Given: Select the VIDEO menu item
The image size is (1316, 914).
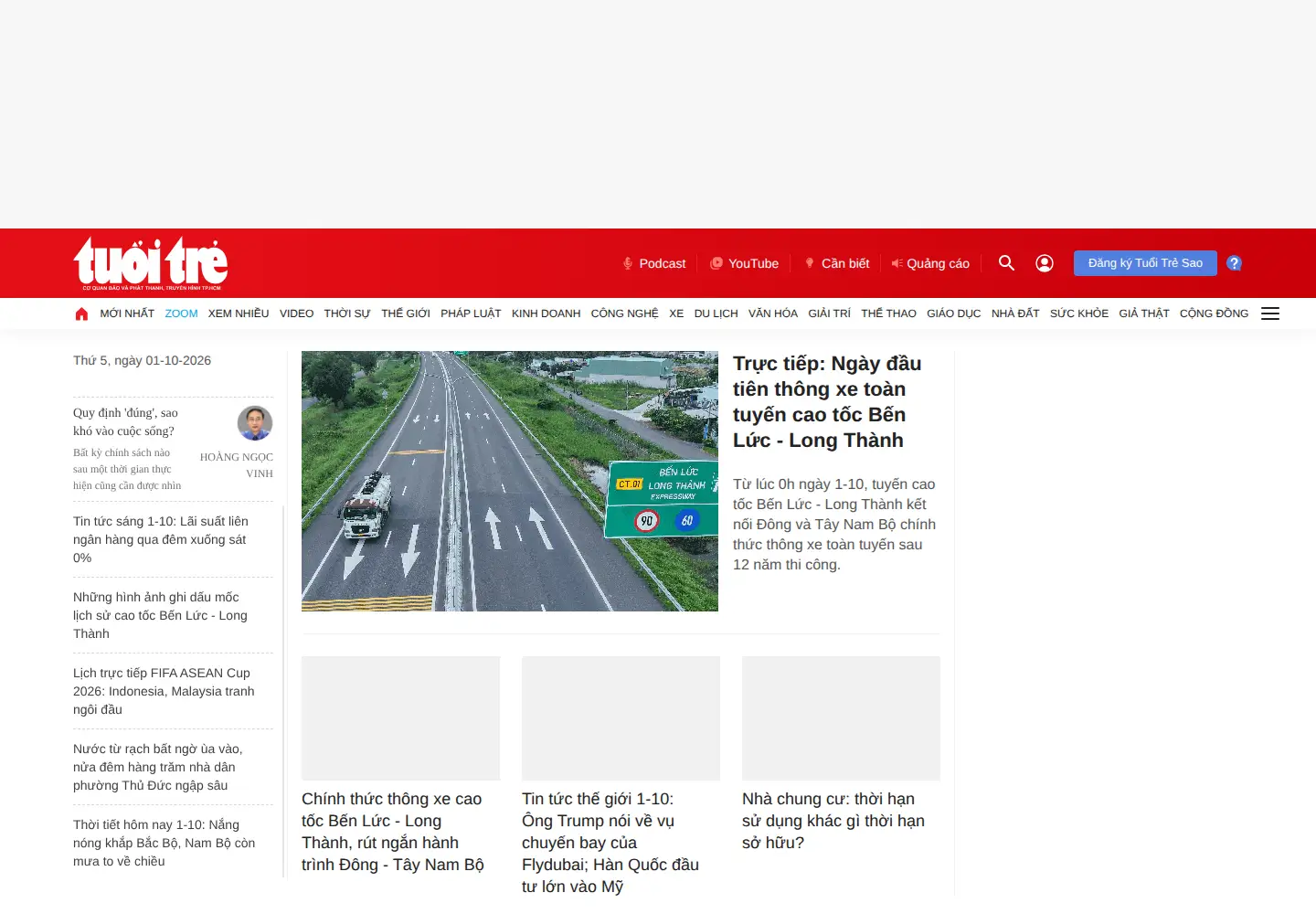Looking at the screenshot, I should coord(296,314).
